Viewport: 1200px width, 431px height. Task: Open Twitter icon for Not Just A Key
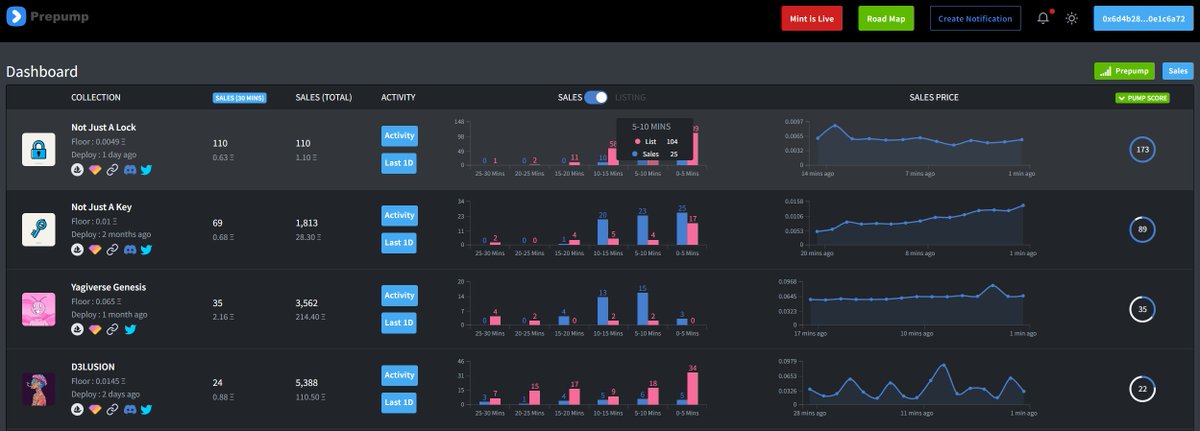146,249
